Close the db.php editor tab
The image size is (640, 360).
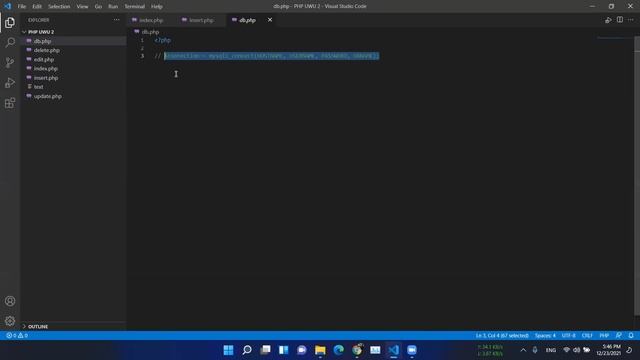270,20
